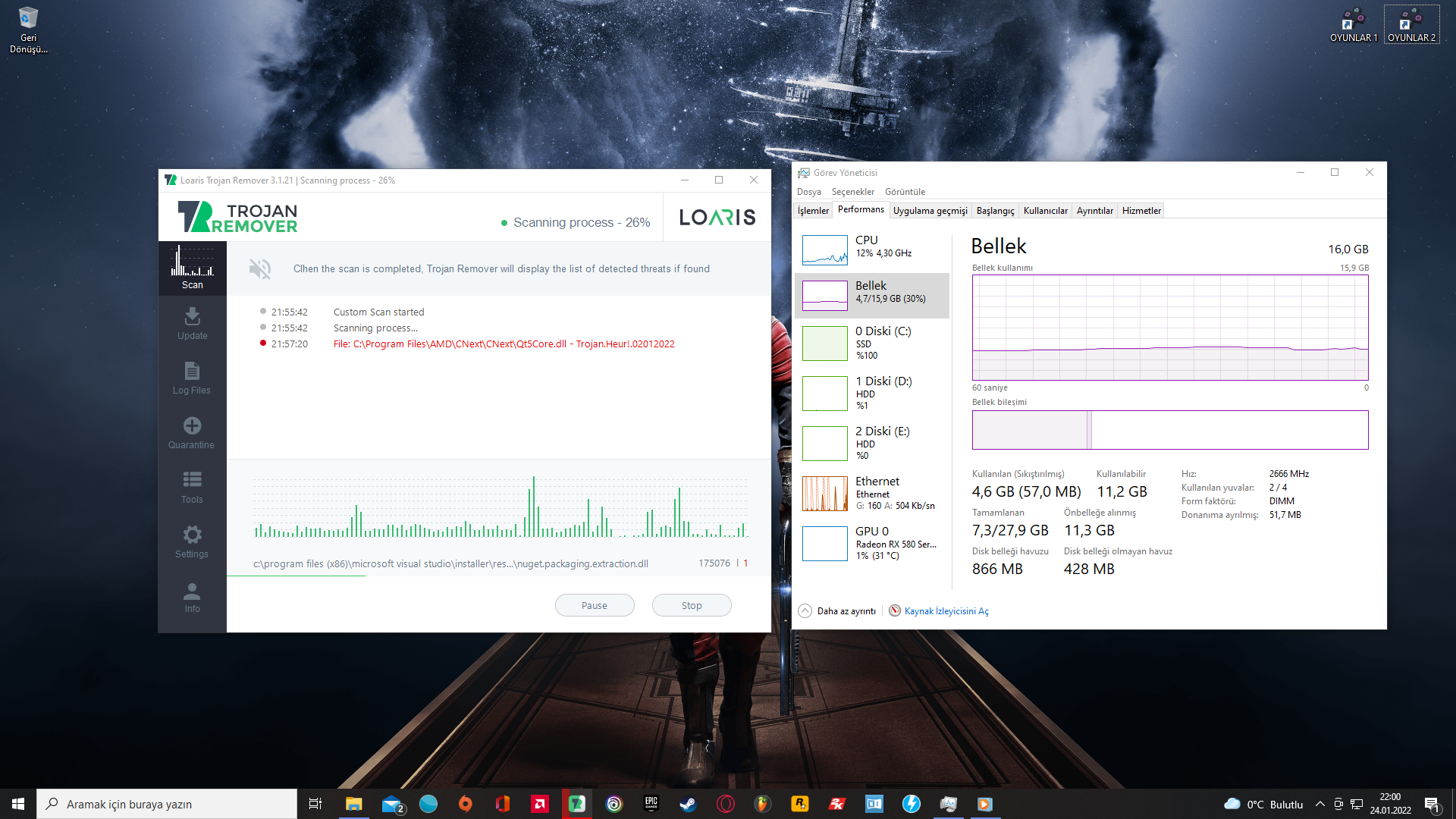Toggle the muted sound speaker icon
This screenshot has width=1456, height=819.
(x=259, y=268)
